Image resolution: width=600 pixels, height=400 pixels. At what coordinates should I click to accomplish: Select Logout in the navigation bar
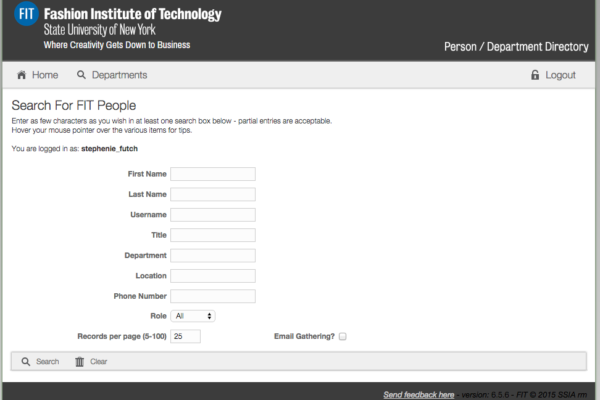coord(560,75)
